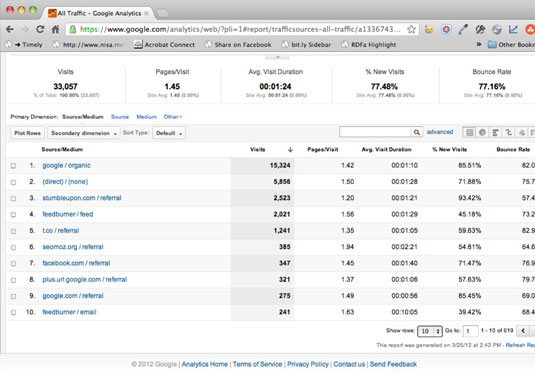
Task: Click the Send Feedback link
Action: 393,364
